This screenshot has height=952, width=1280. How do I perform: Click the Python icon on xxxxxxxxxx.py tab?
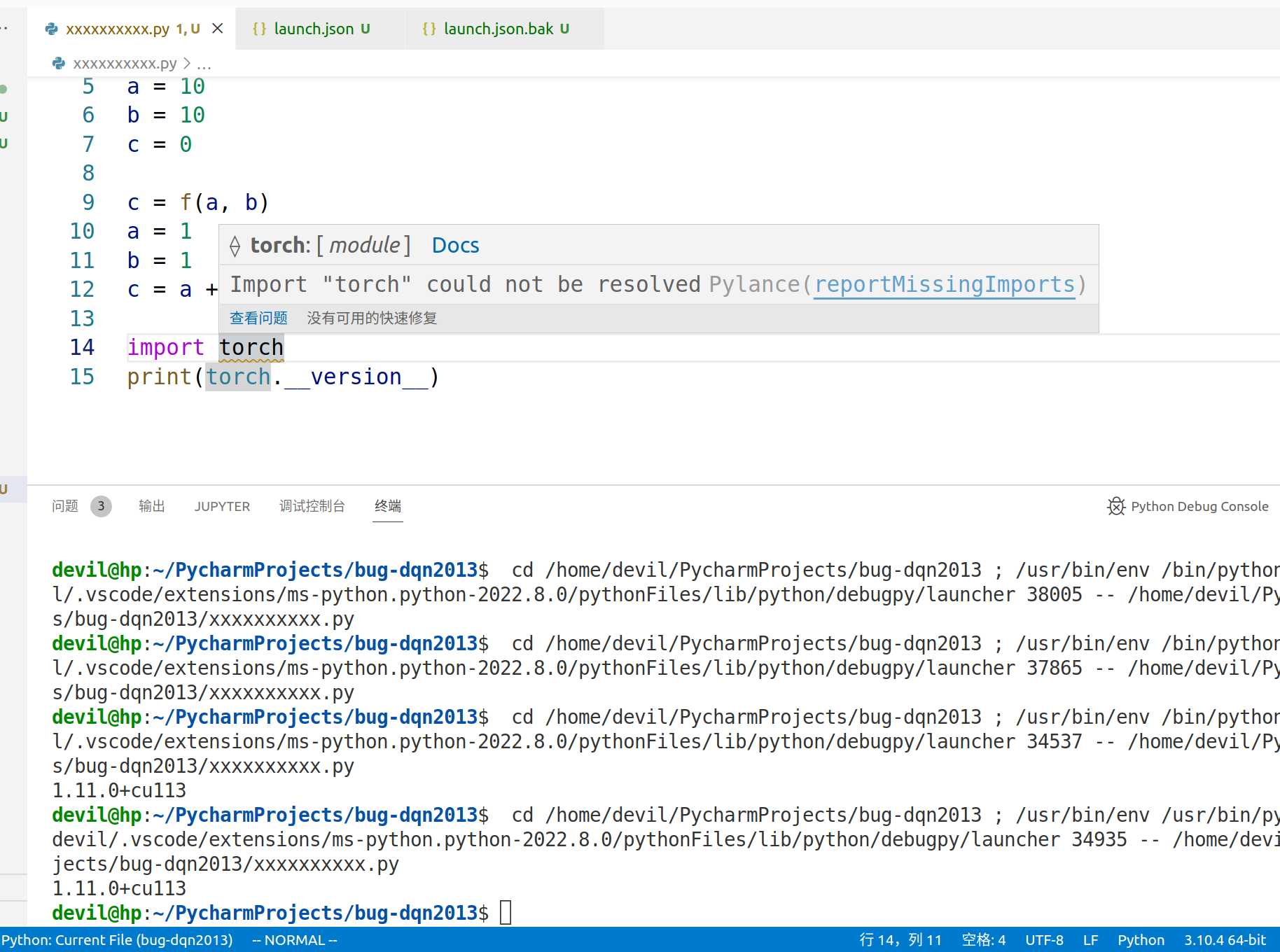51,29
